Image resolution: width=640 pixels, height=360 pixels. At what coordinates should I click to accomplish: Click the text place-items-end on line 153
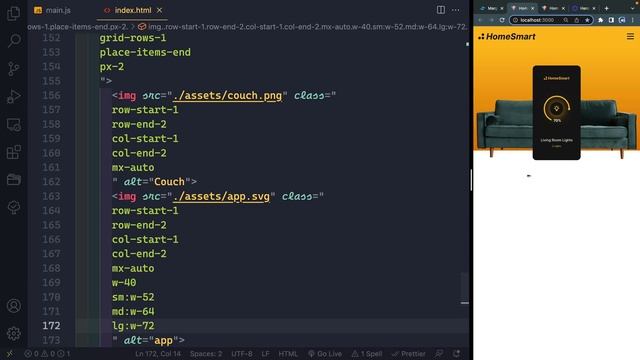coord(145,52)
